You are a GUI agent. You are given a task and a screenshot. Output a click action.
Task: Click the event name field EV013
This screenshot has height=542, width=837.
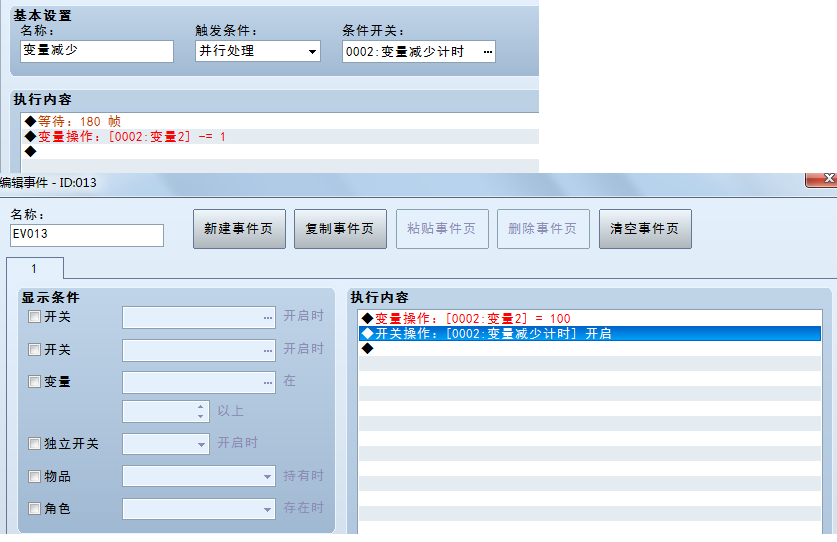86,235
